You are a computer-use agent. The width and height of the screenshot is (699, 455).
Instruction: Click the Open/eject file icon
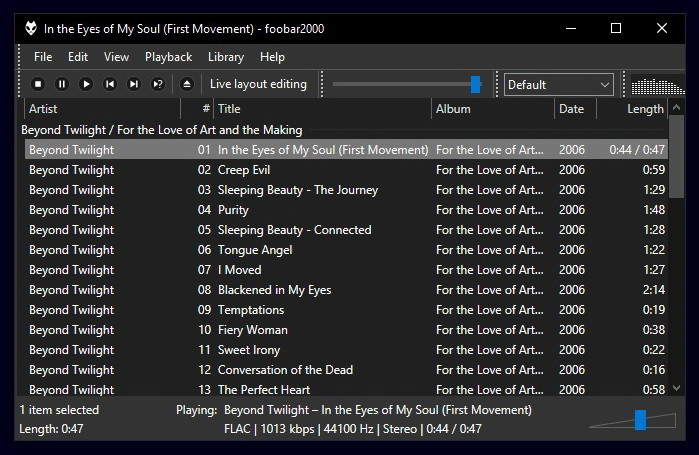[186, 85]
